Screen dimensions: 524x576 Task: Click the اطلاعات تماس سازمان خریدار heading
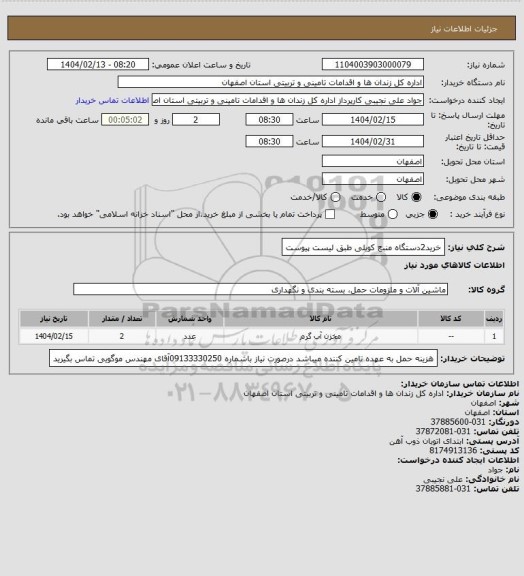coord(459,384)
